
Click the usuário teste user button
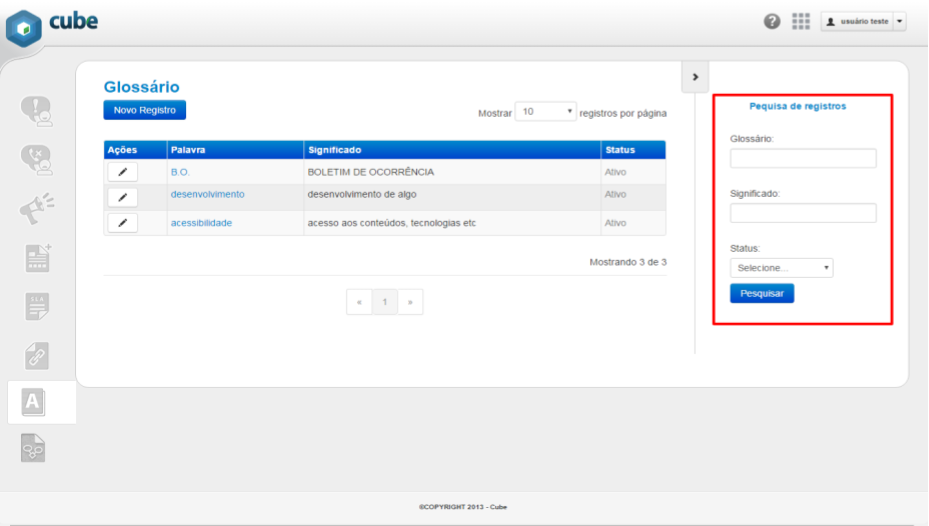point(857,21)
